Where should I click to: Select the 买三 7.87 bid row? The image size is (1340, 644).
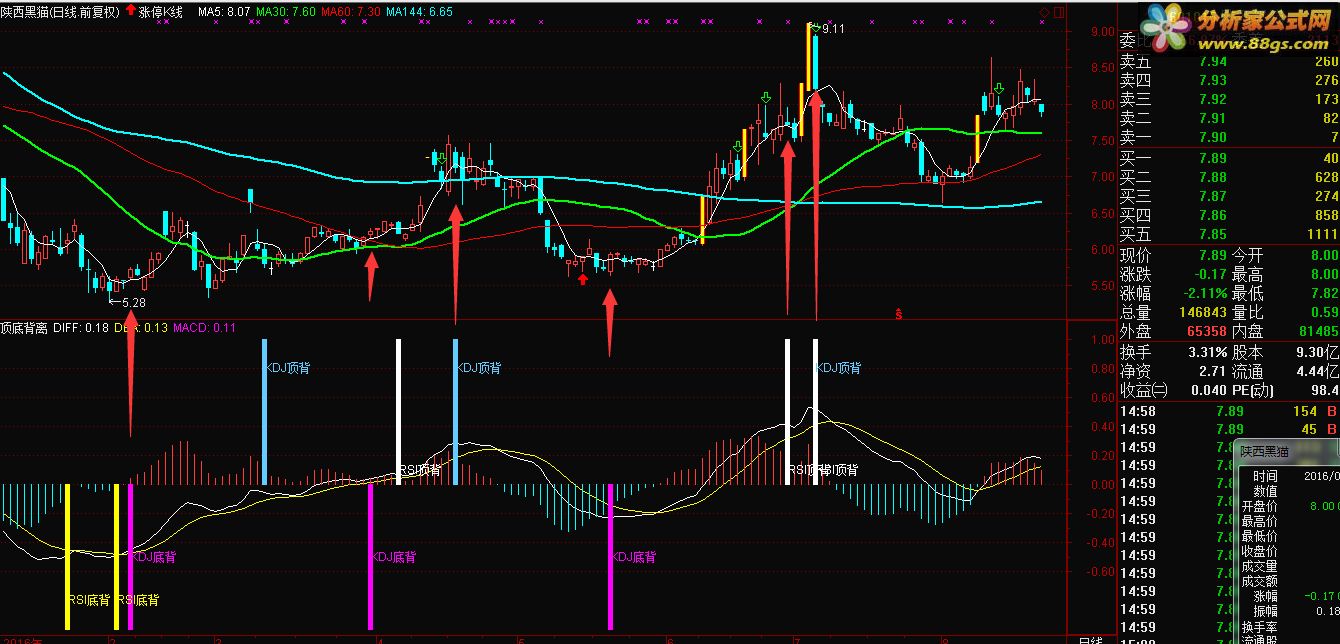[x=1228, y=196]
